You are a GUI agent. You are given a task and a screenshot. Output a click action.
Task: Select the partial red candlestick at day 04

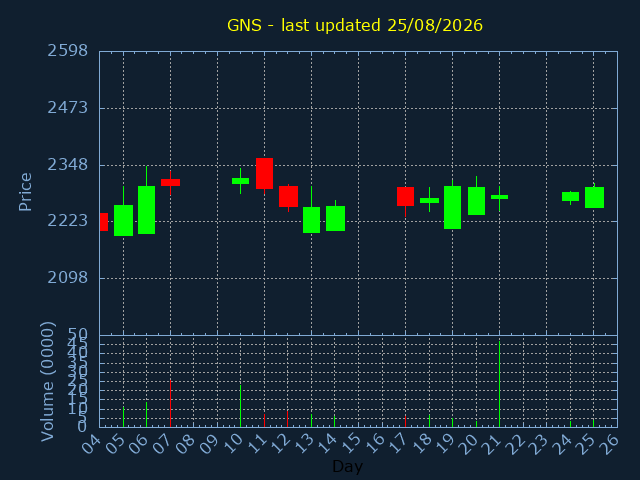coord(104,222)
